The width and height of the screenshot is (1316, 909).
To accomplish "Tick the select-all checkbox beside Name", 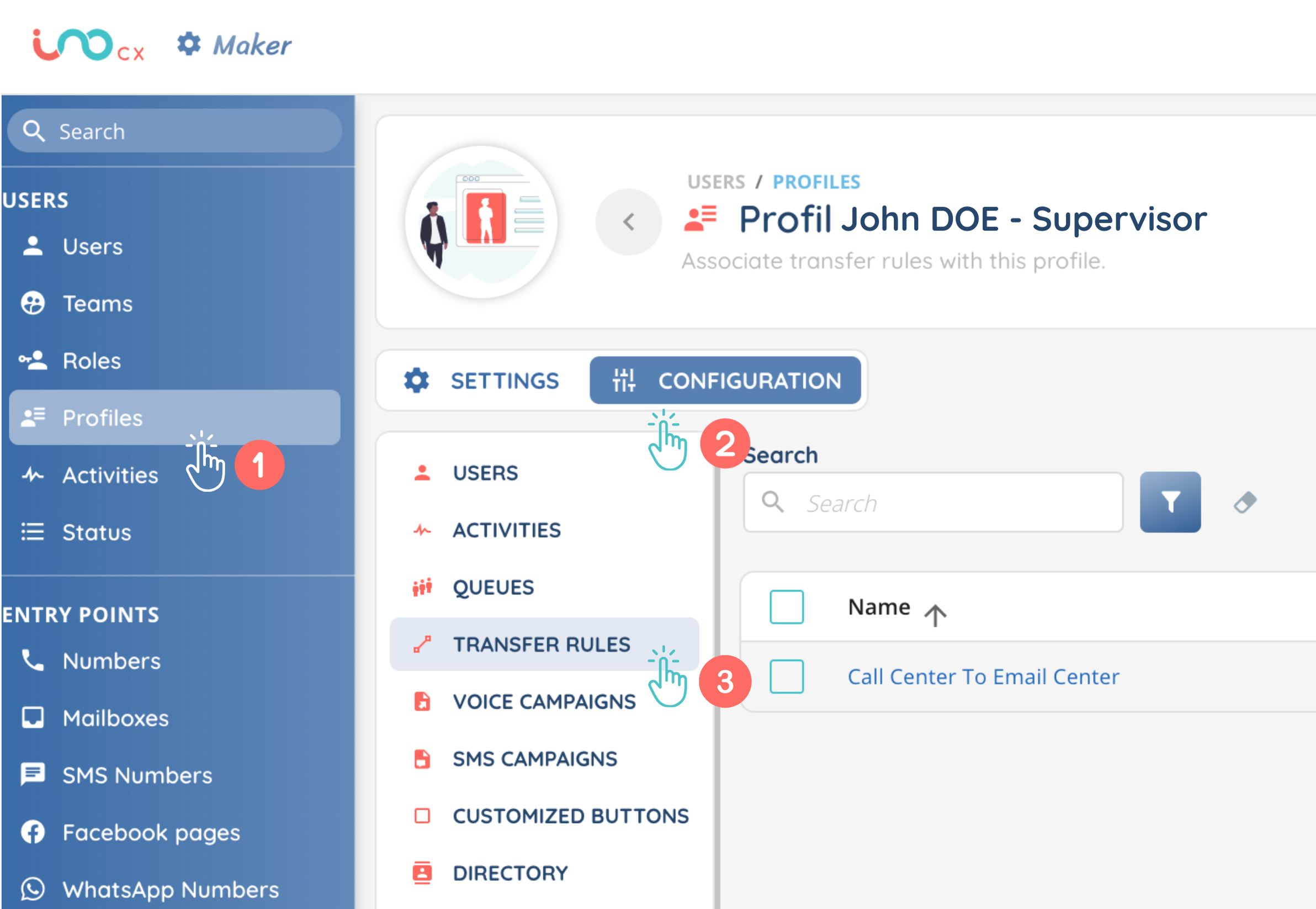I will [786, 606].
